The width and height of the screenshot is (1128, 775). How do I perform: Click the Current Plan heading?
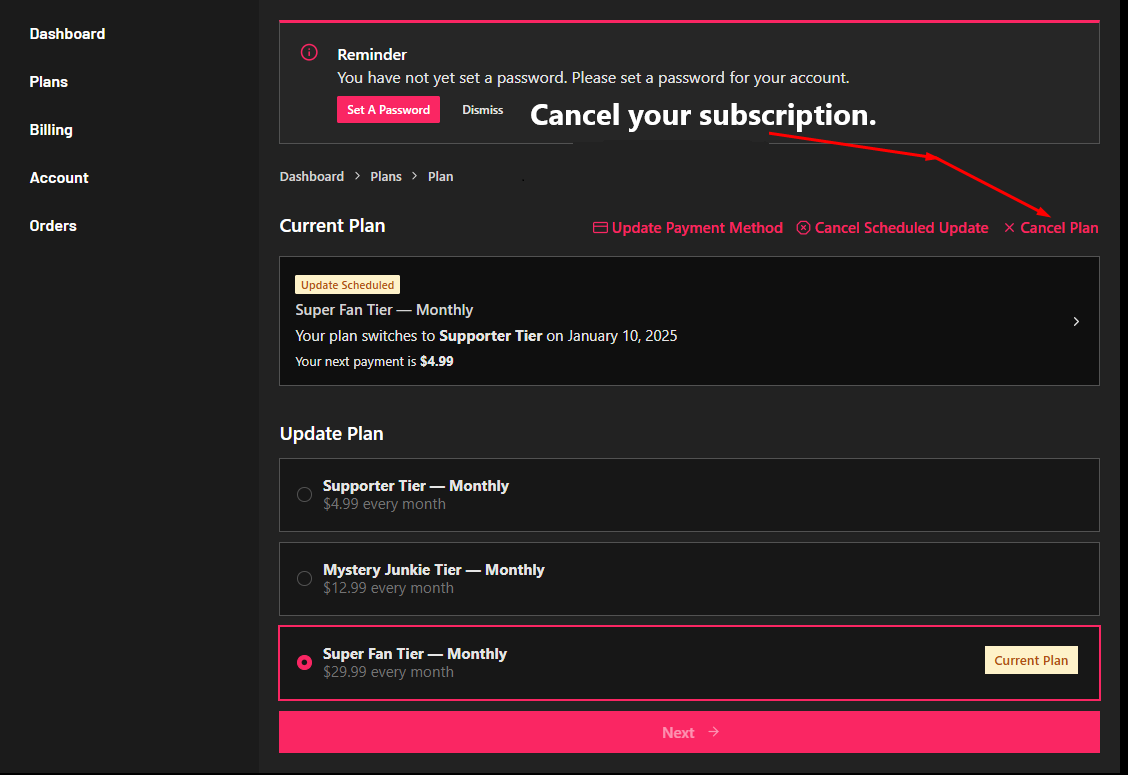click(332, 226)
